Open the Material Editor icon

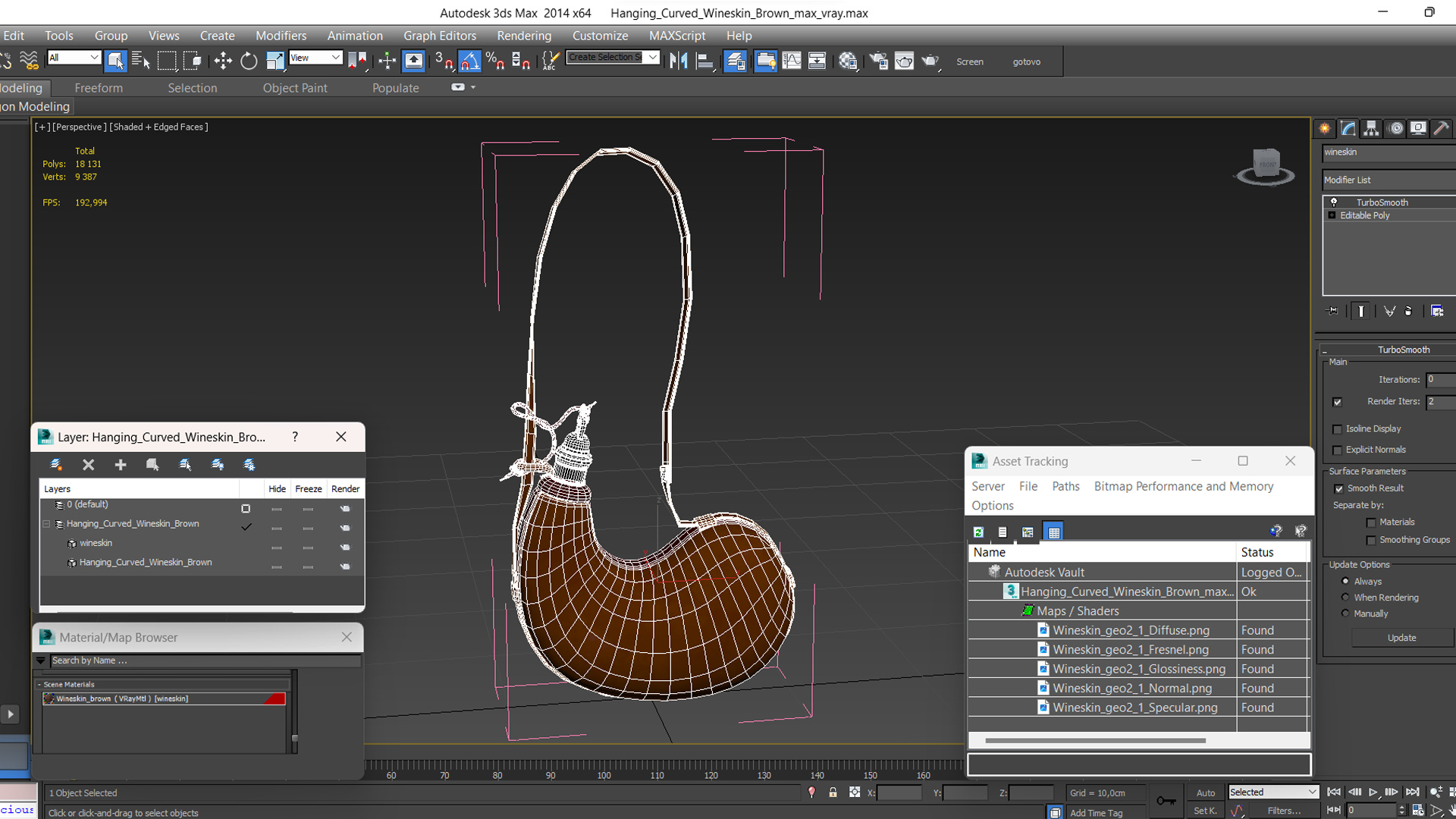(848, 61)
